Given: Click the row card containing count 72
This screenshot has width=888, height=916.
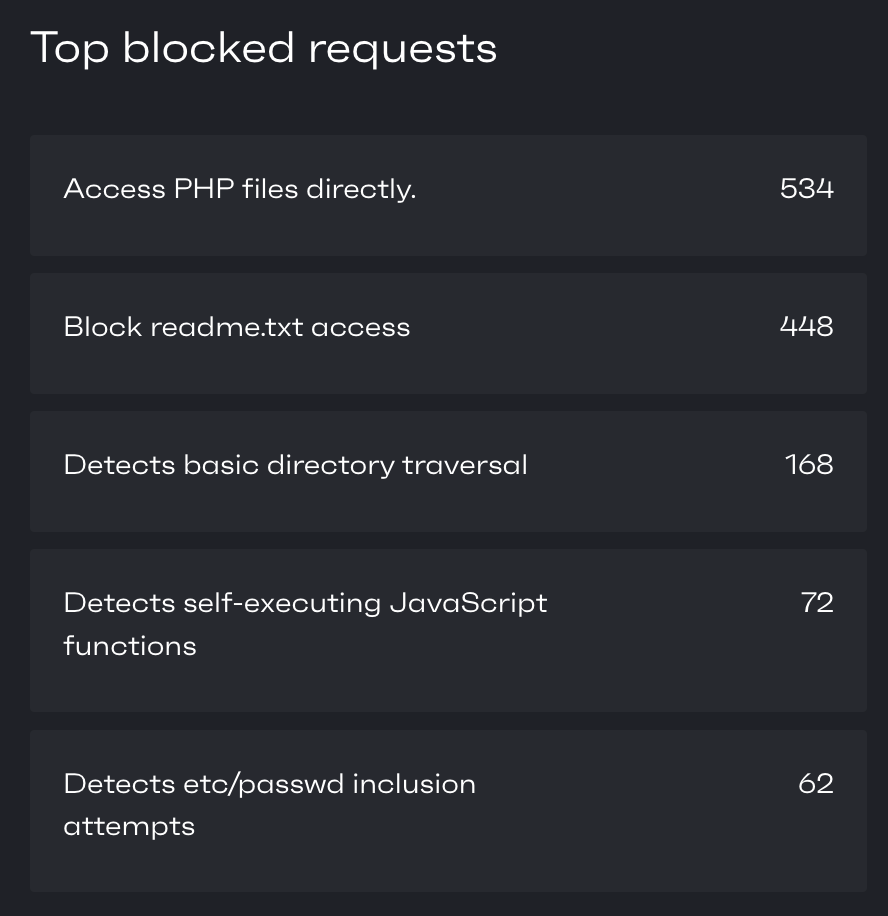Looking at the screenshot, I should click(x=448, y=631).
